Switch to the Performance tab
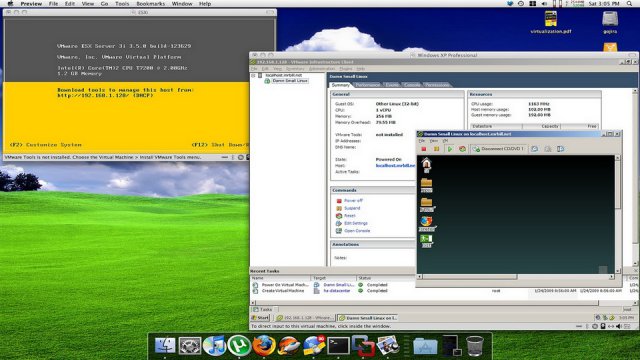640x360 pixels. point(368,85)
